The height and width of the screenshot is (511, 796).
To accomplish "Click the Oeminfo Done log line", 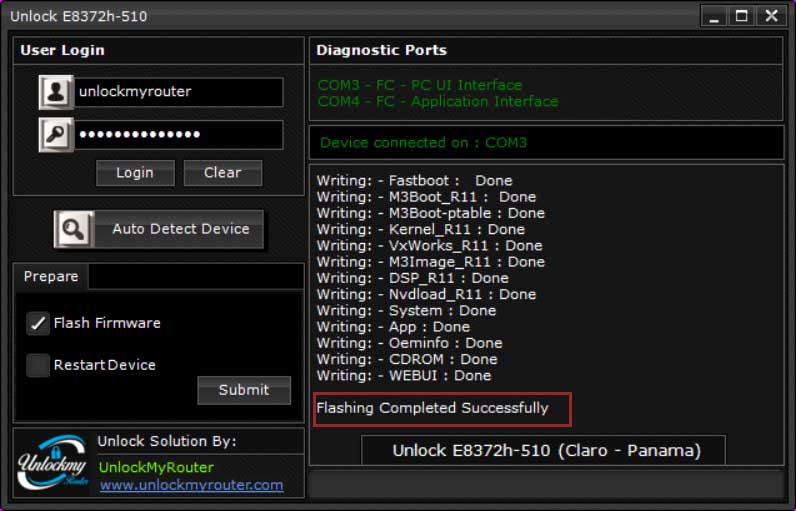I will tap(410, 343).
